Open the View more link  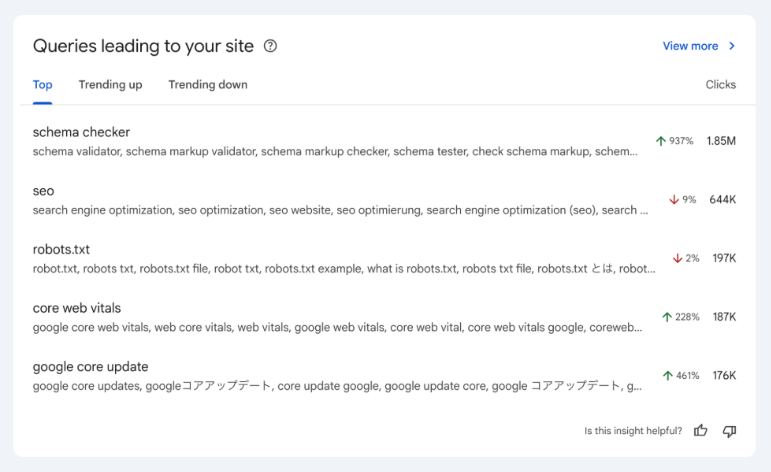point(690,46)
